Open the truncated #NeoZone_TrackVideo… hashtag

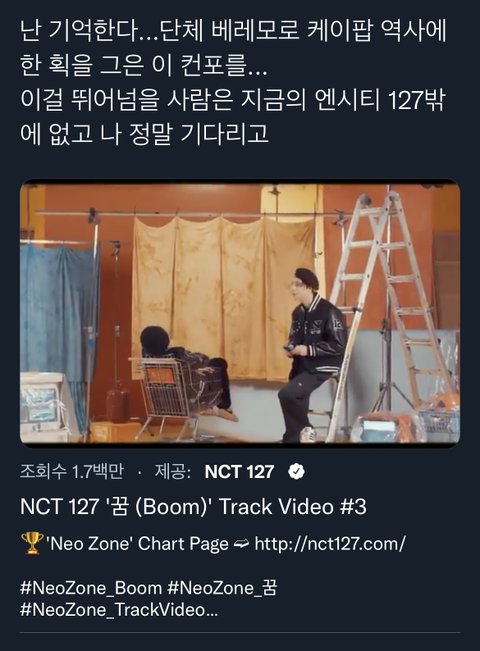coord(119,610)
